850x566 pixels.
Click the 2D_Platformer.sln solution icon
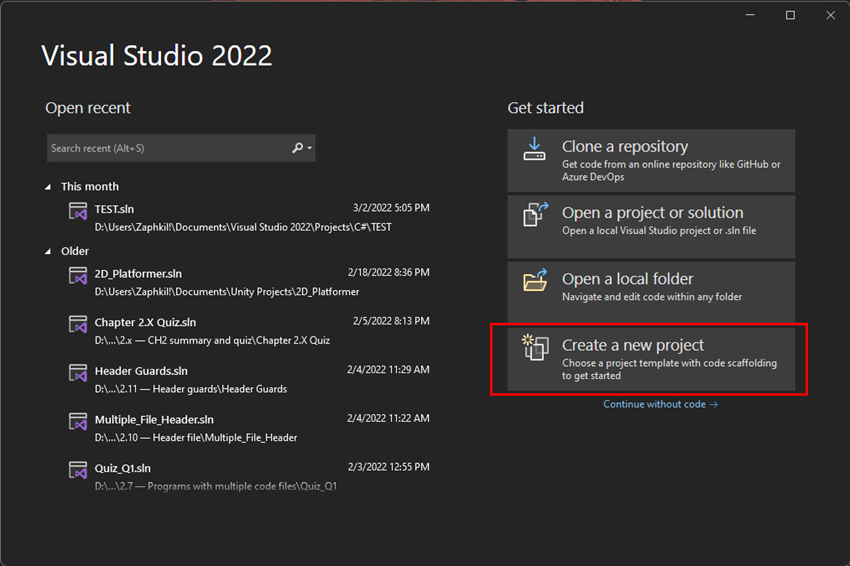pyautogui.click(x=78, y=275)
